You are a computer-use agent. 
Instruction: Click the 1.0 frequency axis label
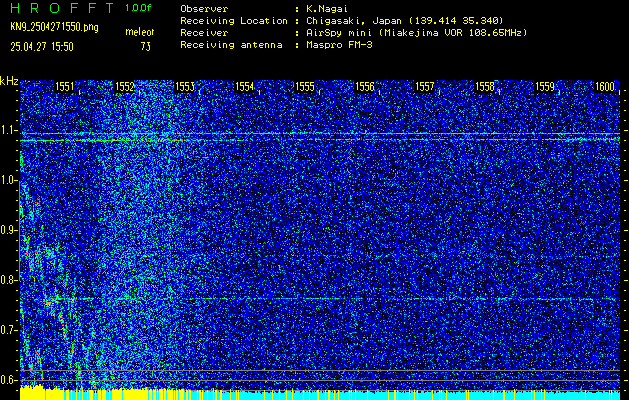click(x=8, y=181)
